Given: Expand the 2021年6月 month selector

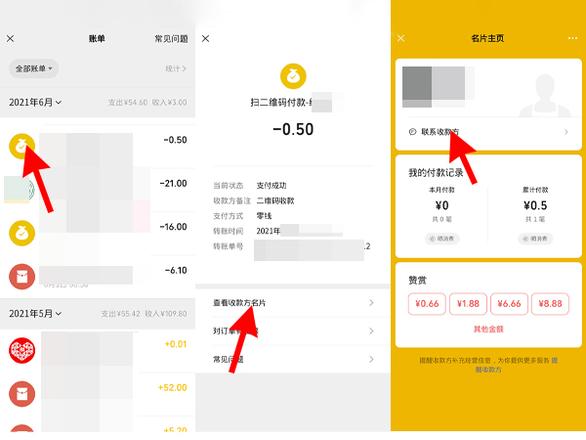Looking at the screenshot, I should click(35, 102).
